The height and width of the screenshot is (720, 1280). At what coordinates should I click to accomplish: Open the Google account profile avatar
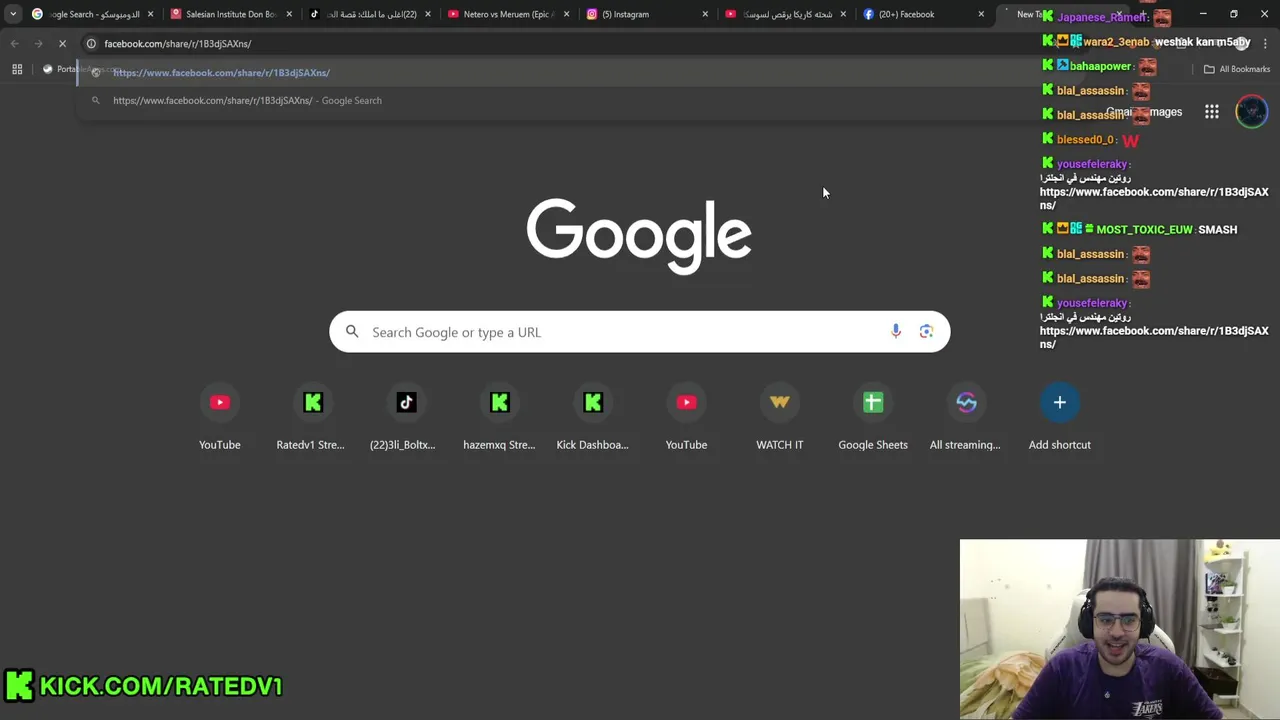[1251, 112]
